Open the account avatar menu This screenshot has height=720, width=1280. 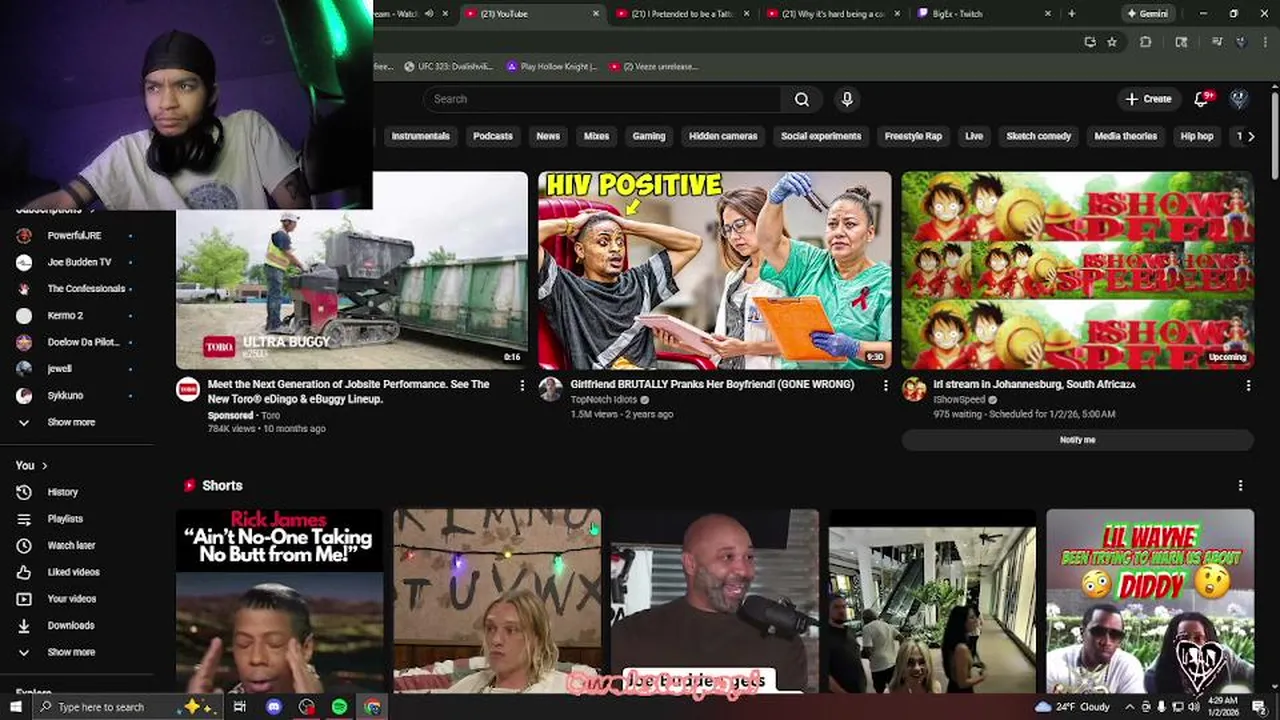coord(1239,99)
